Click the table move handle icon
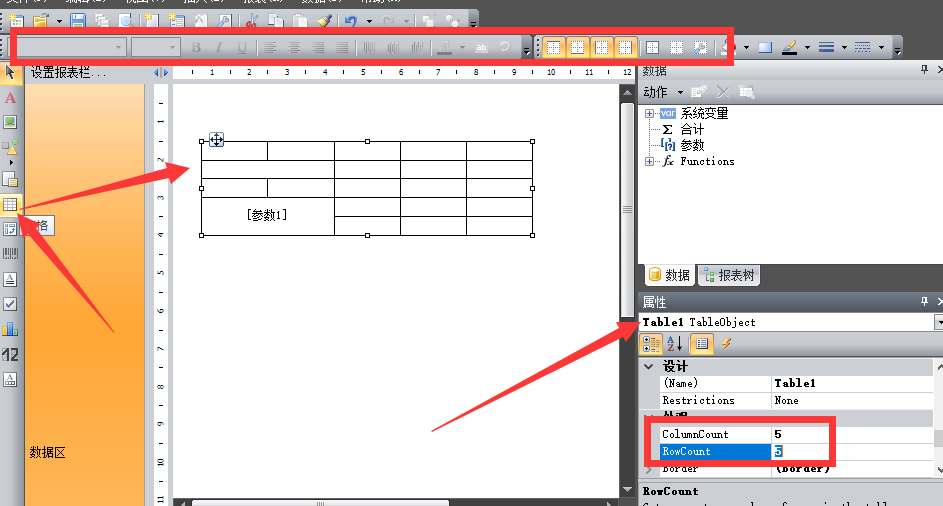Image resolution: width=943 pixels, height=506 pixels. click(x=217, y=140)
